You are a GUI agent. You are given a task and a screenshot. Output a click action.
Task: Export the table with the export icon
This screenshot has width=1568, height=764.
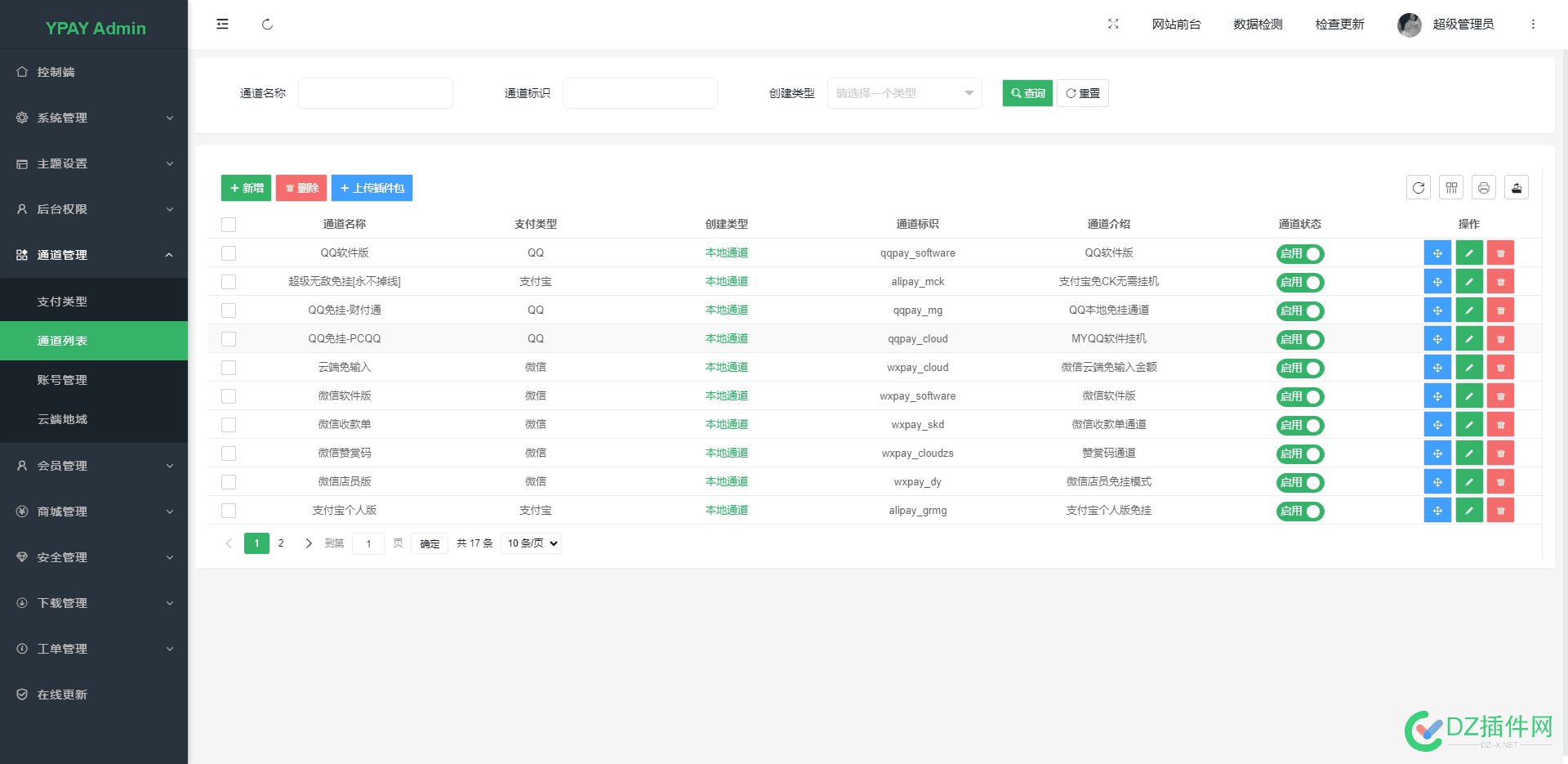pos(1517,188)
